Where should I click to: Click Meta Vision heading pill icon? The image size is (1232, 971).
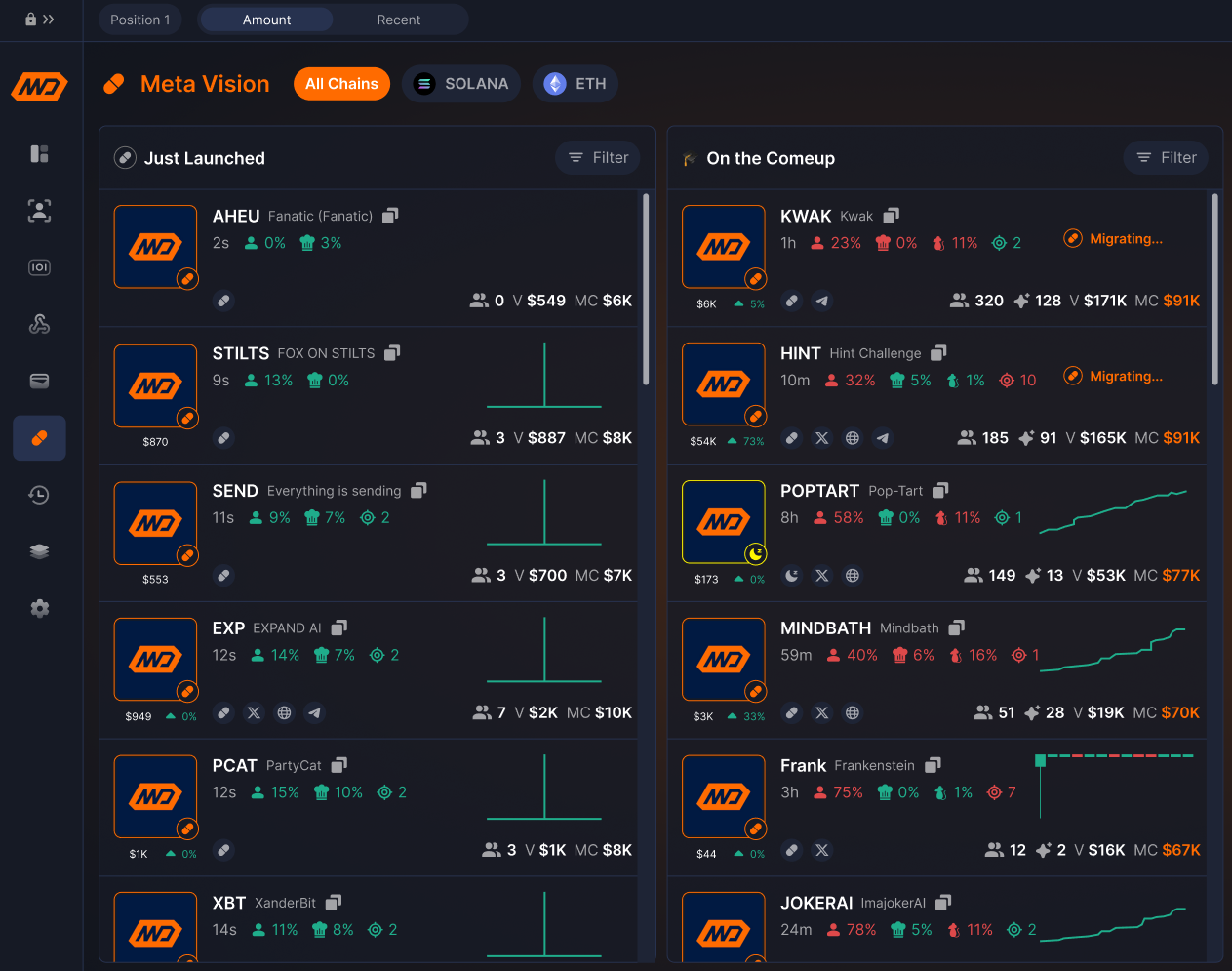tap(114, 84)
